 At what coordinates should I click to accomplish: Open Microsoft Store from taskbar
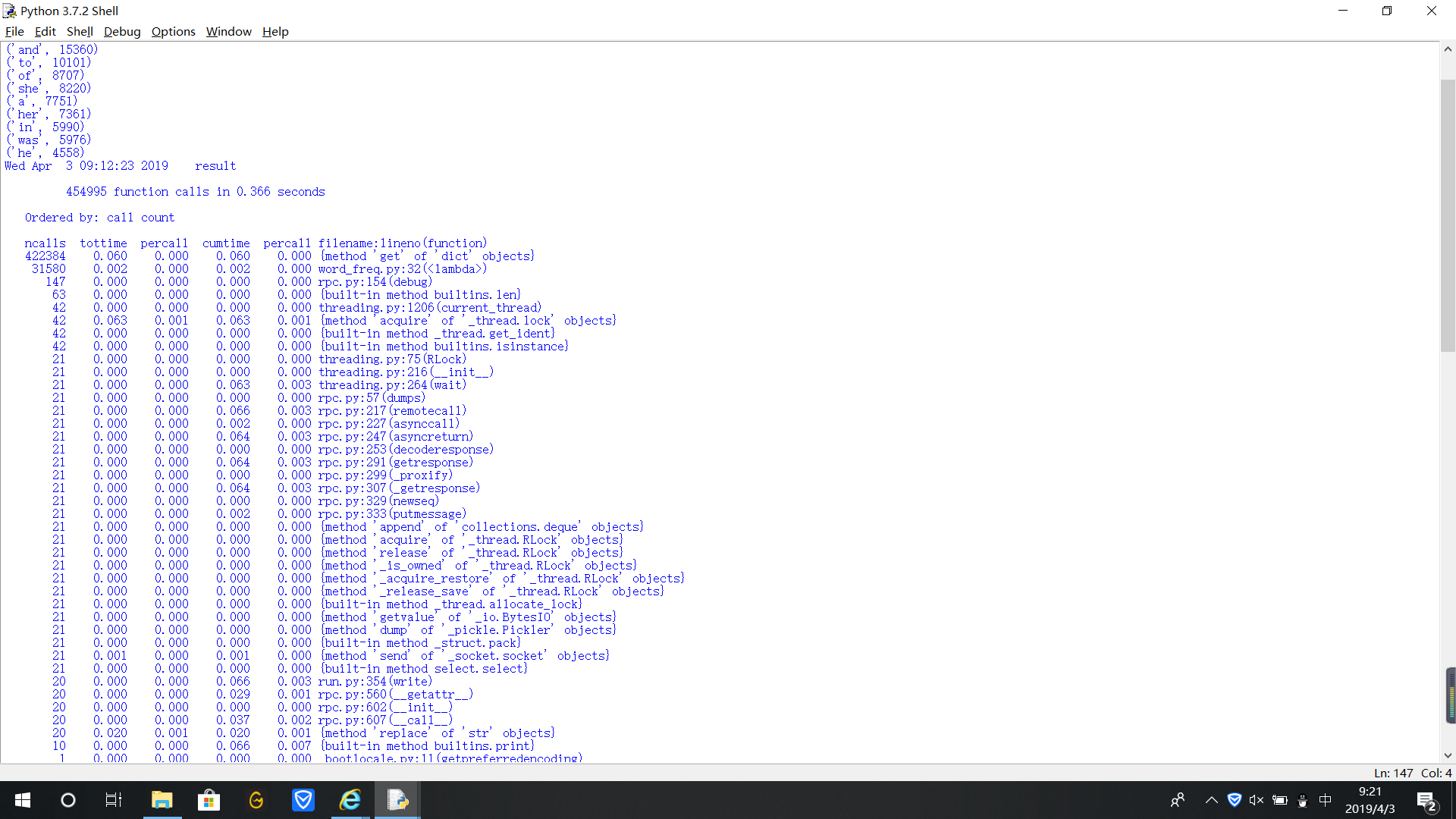tap(209, 800)
